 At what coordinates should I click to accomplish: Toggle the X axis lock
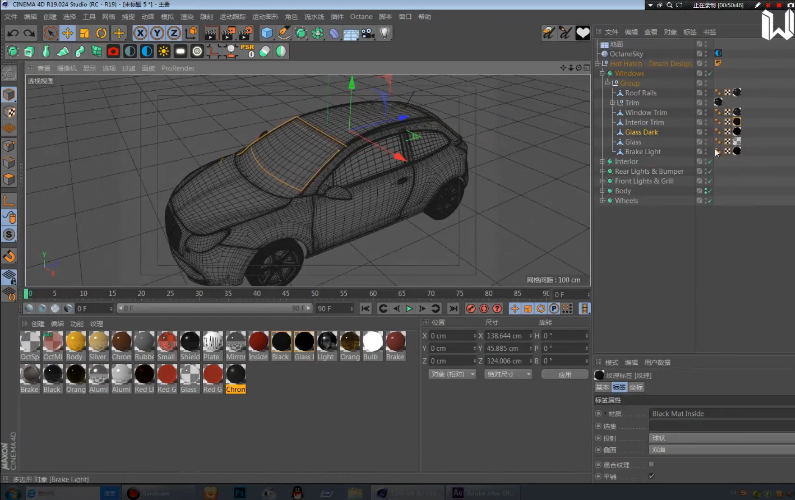pos(140,33)
